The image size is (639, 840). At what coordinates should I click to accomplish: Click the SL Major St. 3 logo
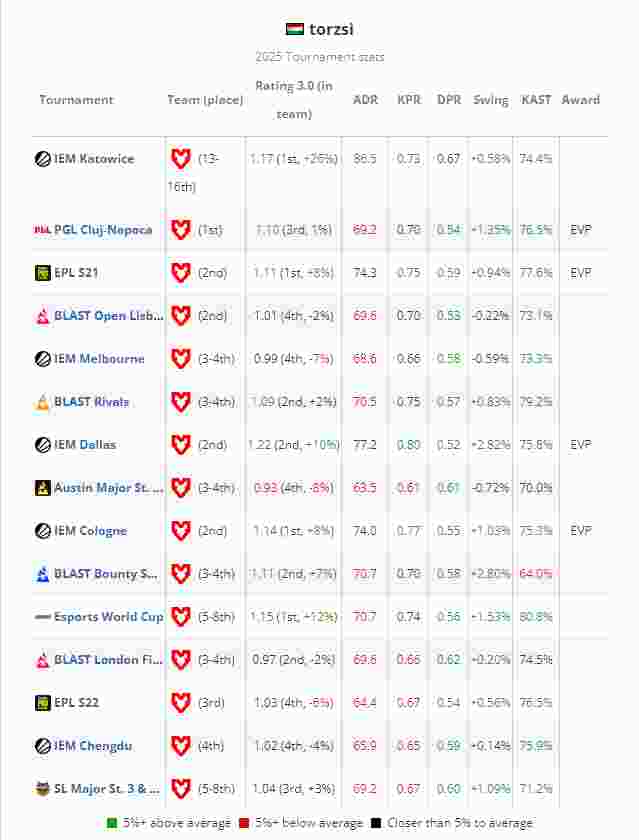(x=43, y=789)
